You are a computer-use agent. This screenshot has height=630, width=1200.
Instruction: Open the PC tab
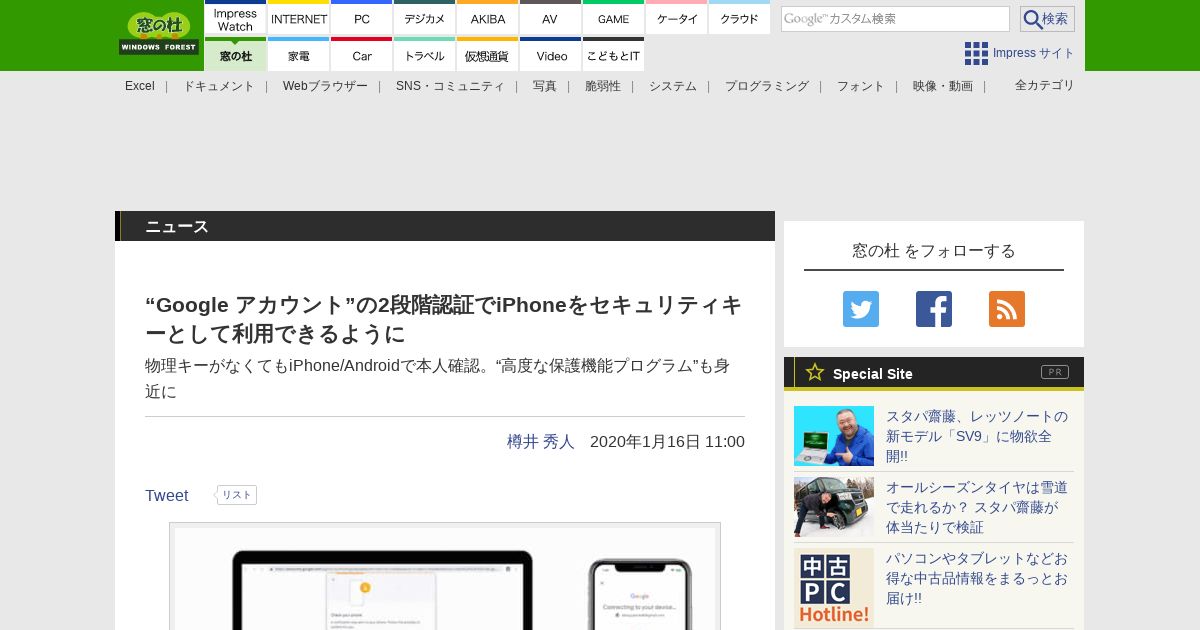click(362, 19)
